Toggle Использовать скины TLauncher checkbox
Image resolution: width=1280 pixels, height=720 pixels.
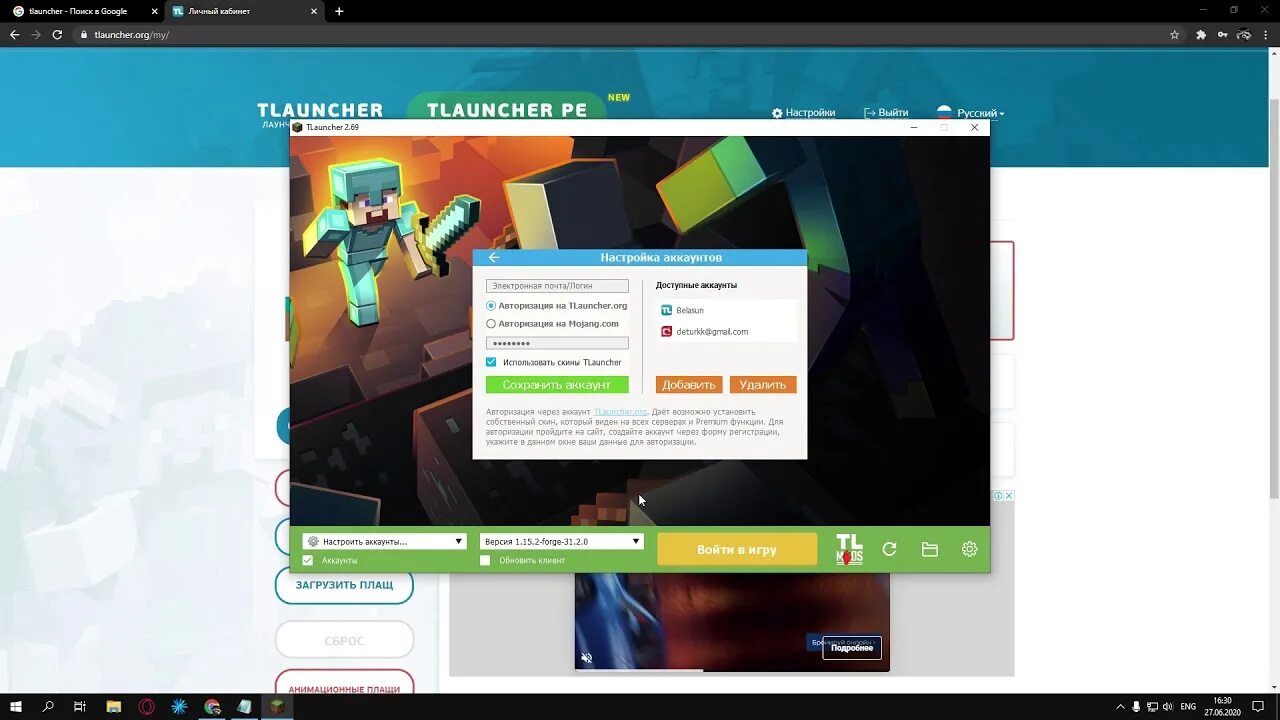coord(491,362)
